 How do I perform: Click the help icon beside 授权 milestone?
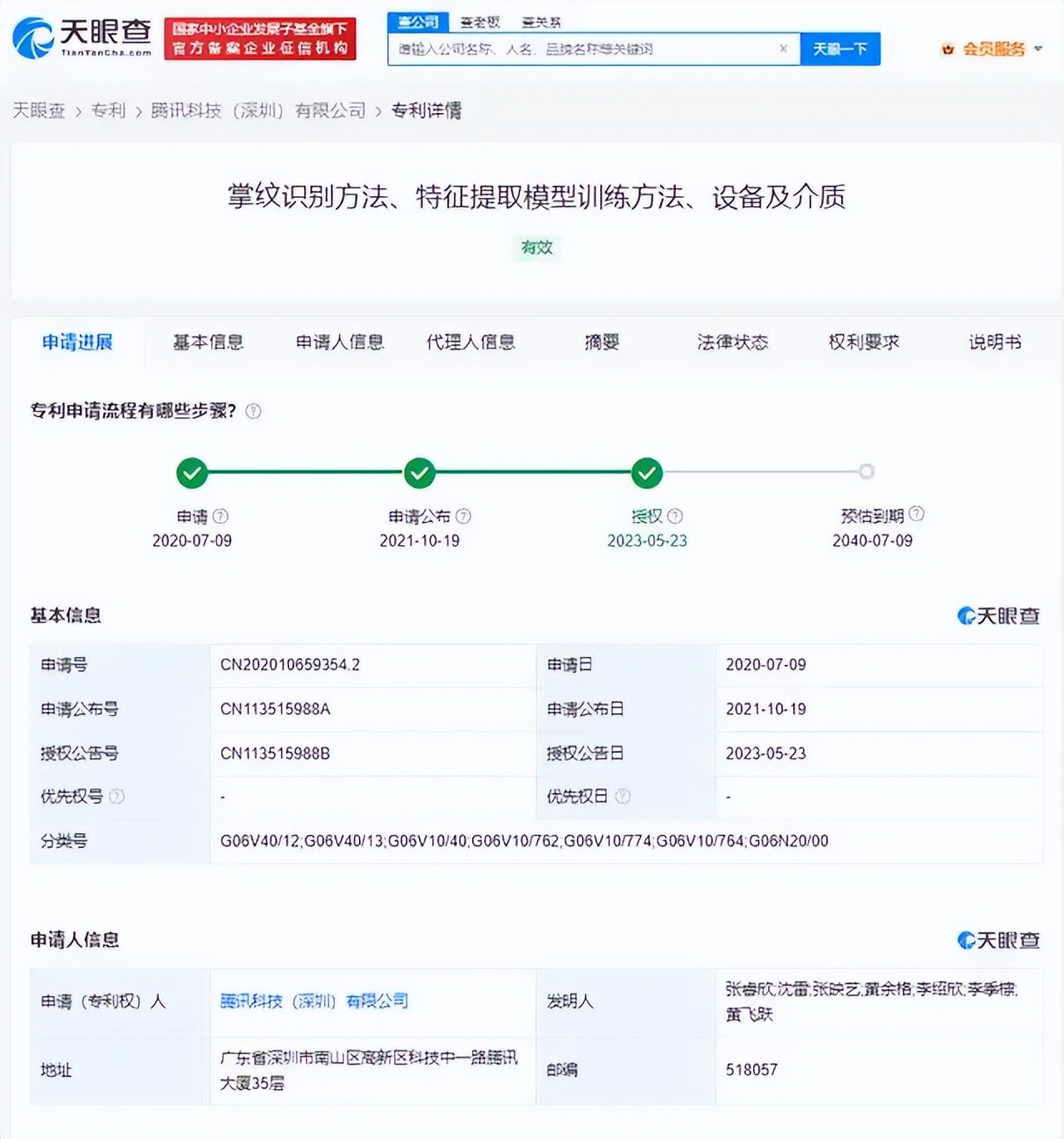tap(676, 515)
